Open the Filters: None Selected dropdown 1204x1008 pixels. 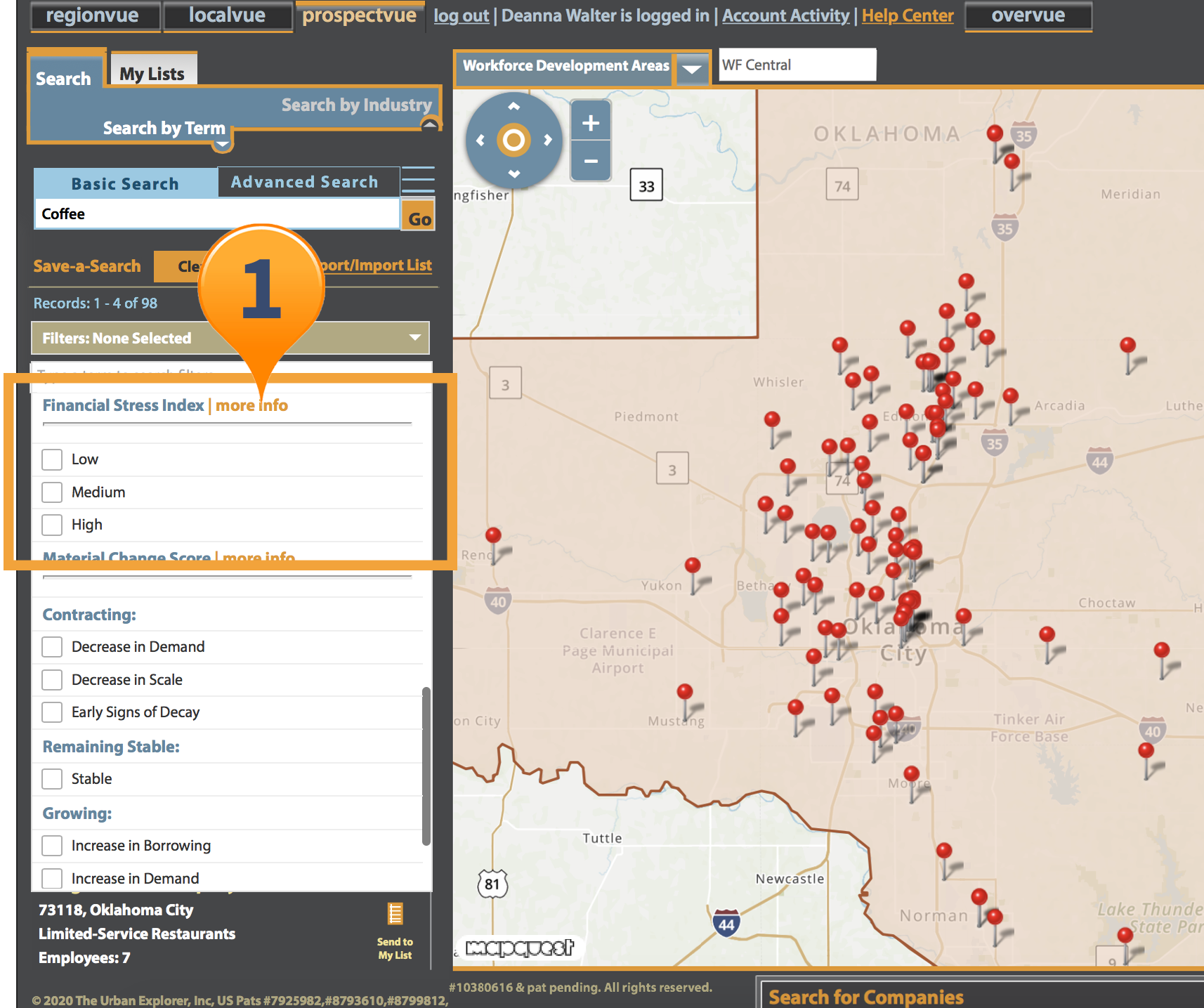(230, 338)
